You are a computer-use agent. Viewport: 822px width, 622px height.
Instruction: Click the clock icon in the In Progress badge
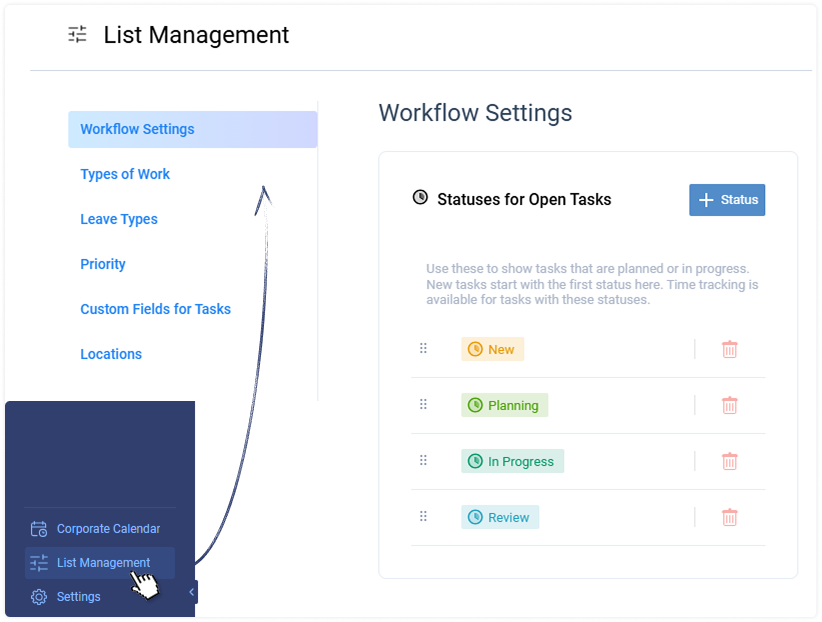tap(473, 460)
